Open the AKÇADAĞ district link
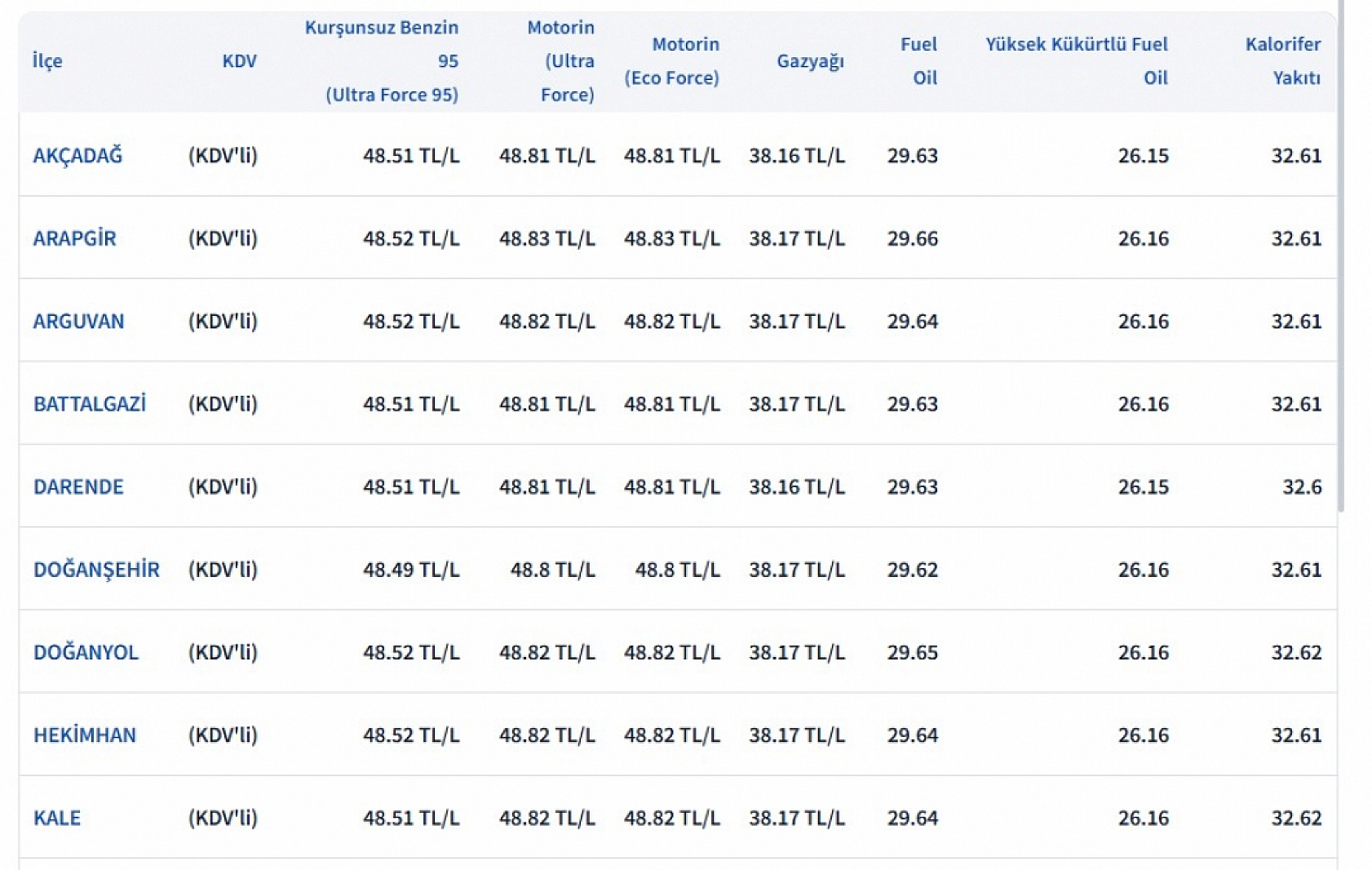Image resolution: width=1372 pixels, height=870 pixels. (x=77, y=155)
